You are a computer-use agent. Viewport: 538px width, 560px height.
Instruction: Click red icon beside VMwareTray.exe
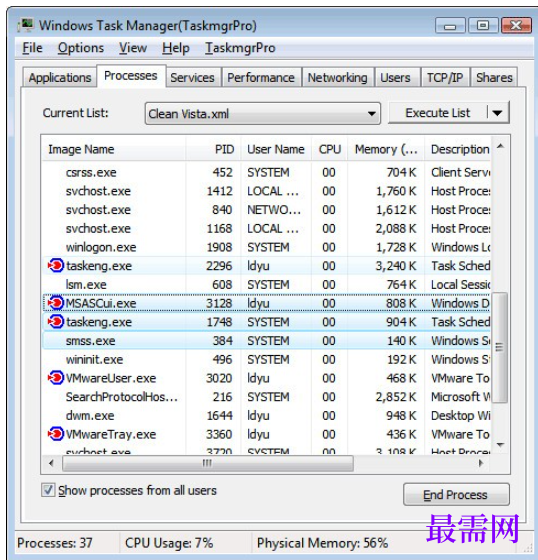click(x=55, y=434)
